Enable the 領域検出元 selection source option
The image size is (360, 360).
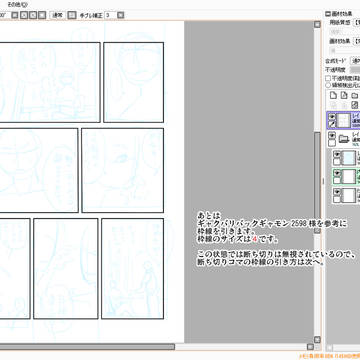pos(328,85)
